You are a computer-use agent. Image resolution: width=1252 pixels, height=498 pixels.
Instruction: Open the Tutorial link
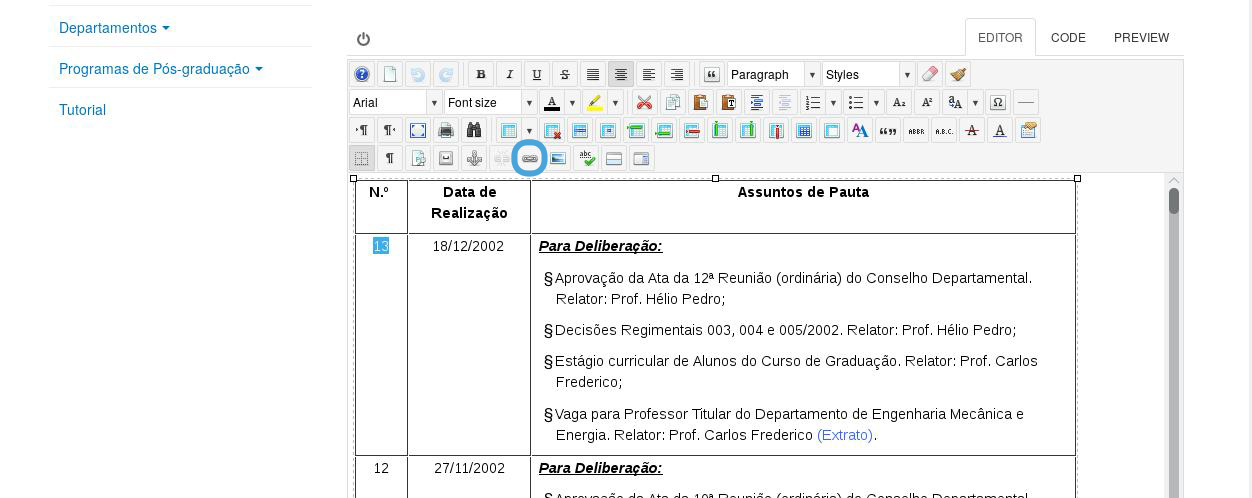(82, 110)
